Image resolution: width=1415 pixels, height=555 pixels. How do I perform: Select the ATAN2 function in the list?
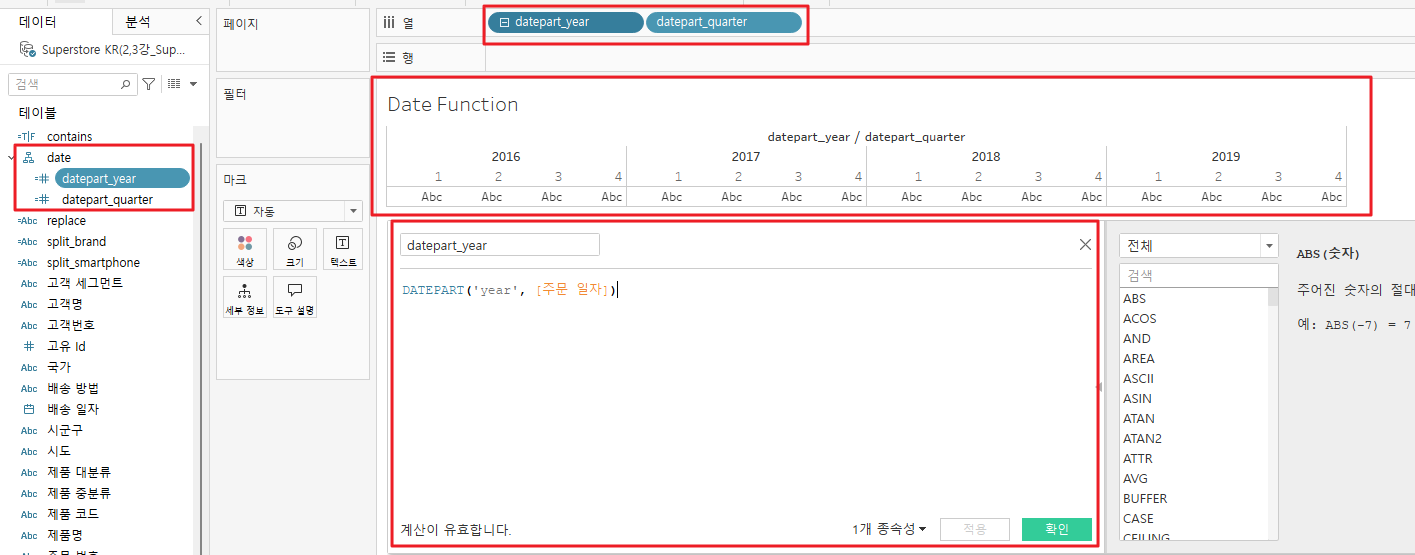1142,439
